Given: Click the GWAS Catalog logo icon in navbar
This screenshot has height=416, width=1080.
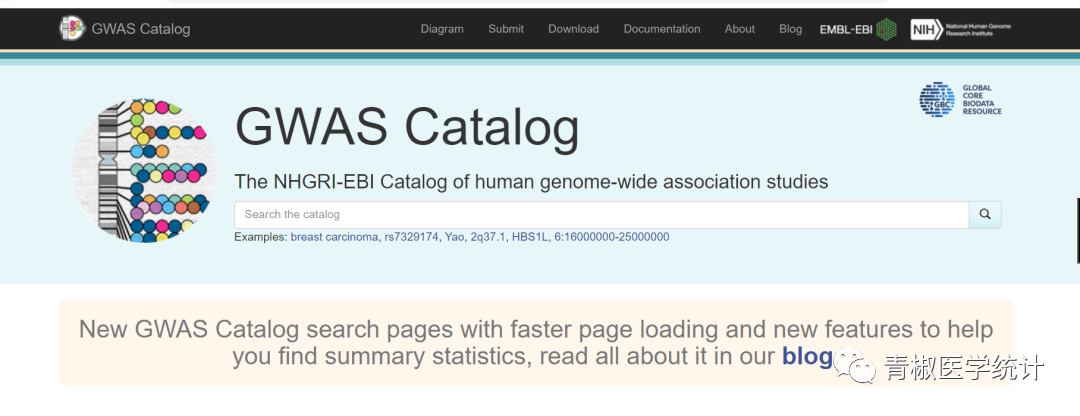Looking at the screenshot, I should 72,29.
